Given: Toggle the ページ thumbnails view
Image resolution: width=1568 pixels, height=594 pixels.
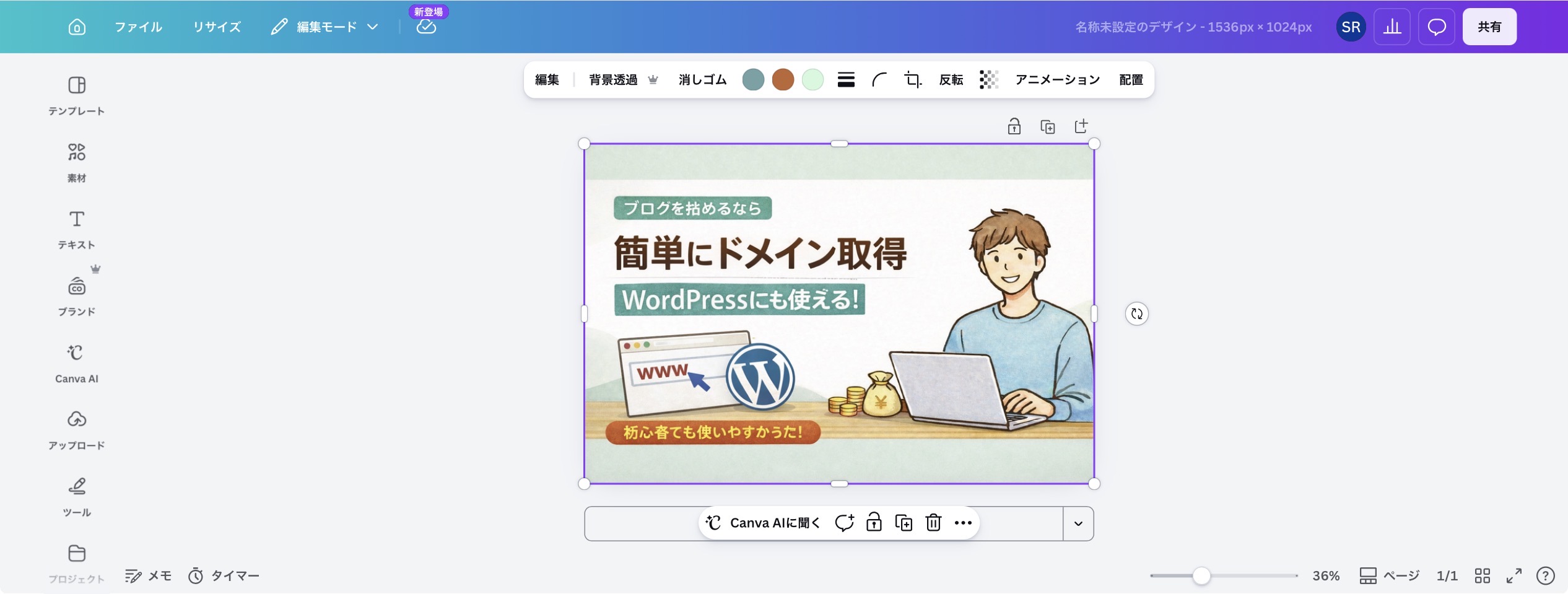Looking at the screenshot, I should [x=1389, y=575].
